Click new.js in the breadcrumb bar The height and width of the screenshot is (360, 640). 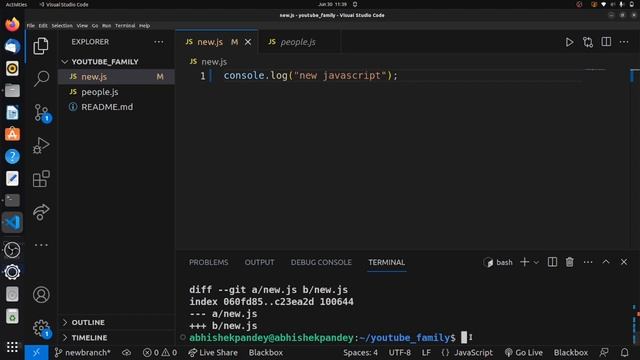pos(214,62)
